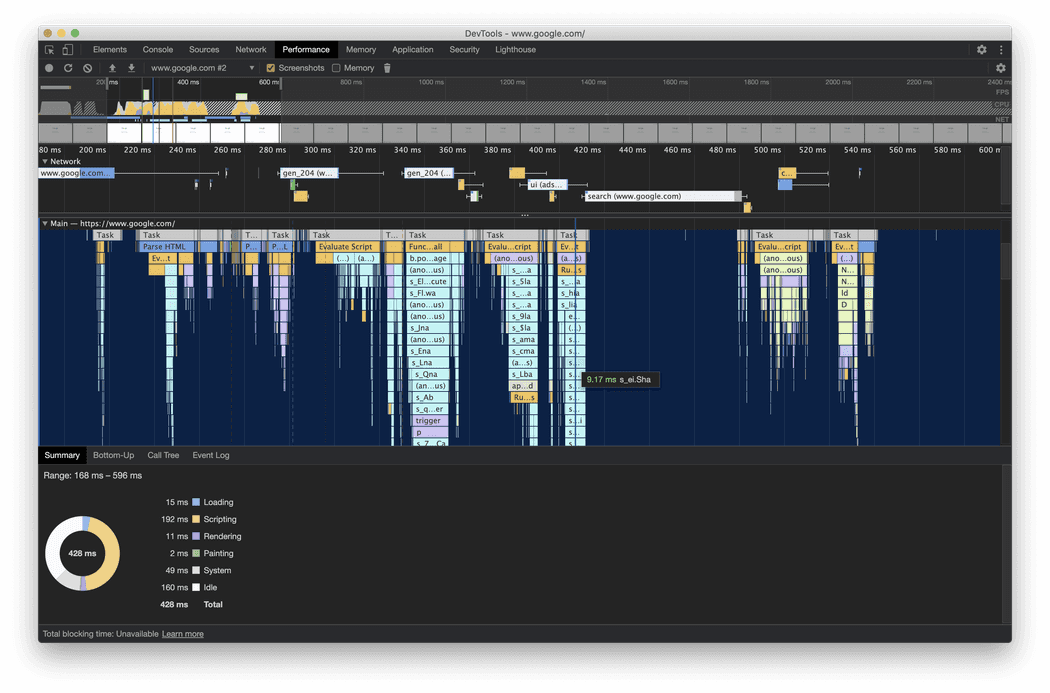
Task: Toggle the capture settings gear
Action: pos(1001,68)
